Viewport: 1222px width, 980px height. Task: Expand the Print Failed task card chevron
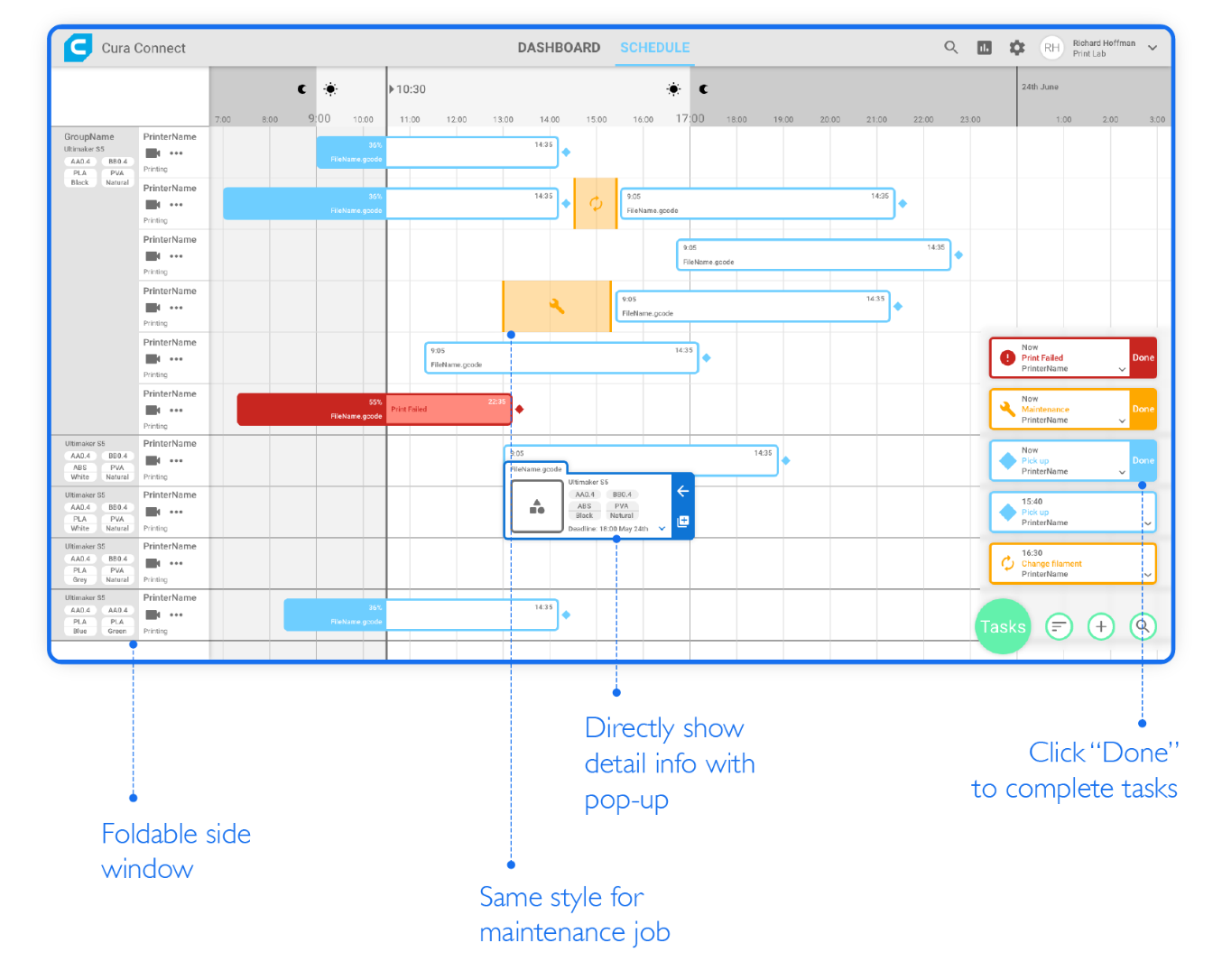(x=1122, y=370)
